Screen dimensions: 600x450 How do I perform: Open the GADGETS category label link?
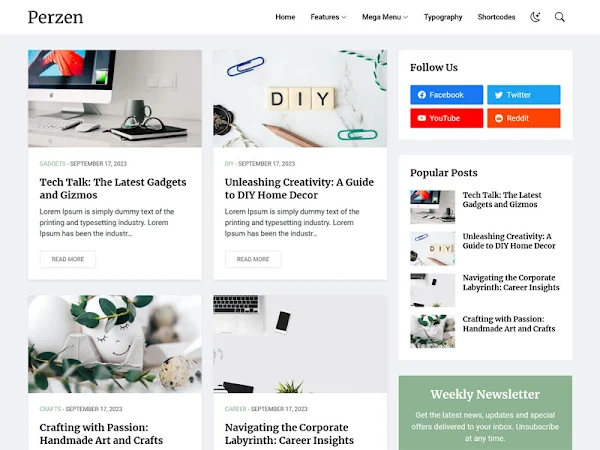click(x=52, y=164)
